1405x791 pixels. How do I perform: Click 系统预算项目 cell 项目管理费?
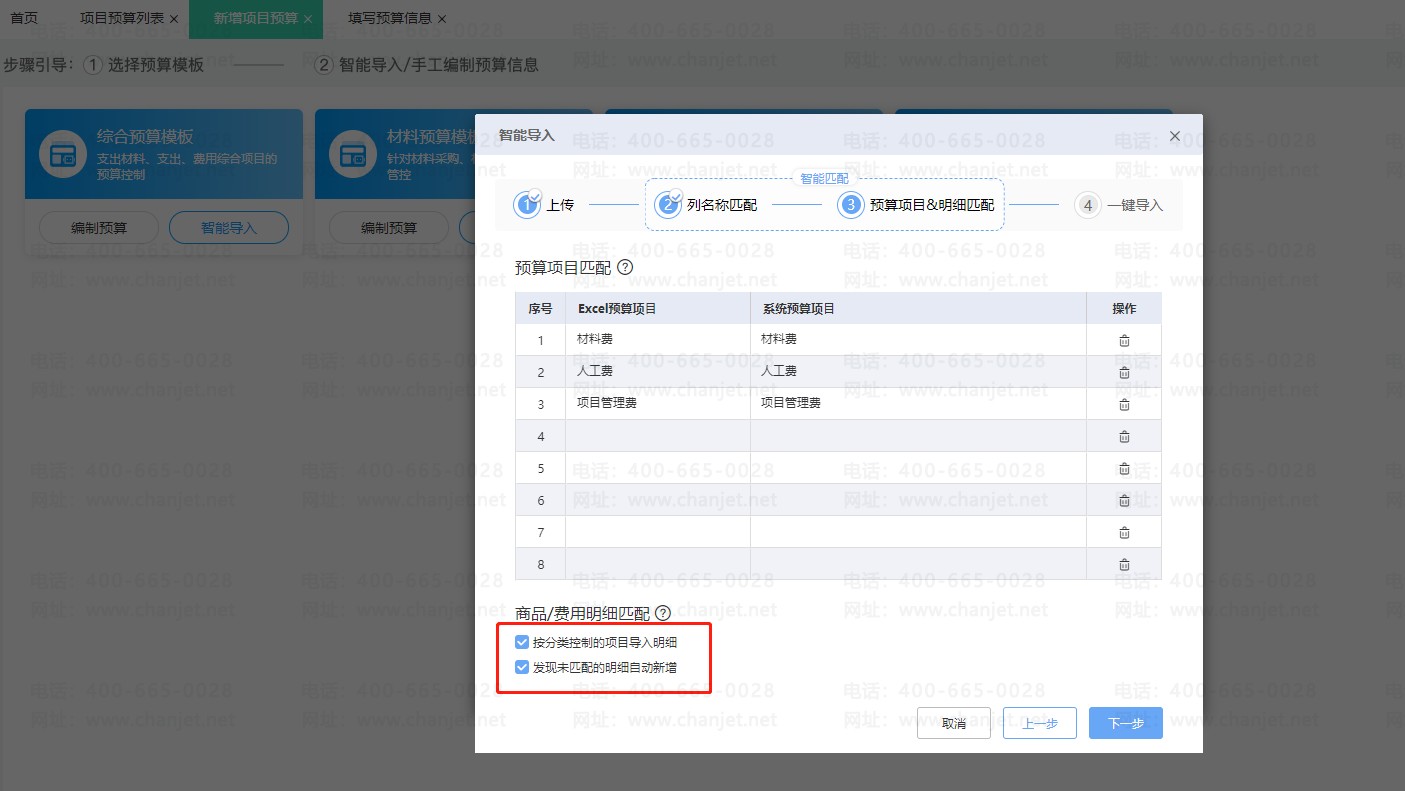(x=918, y=404)
